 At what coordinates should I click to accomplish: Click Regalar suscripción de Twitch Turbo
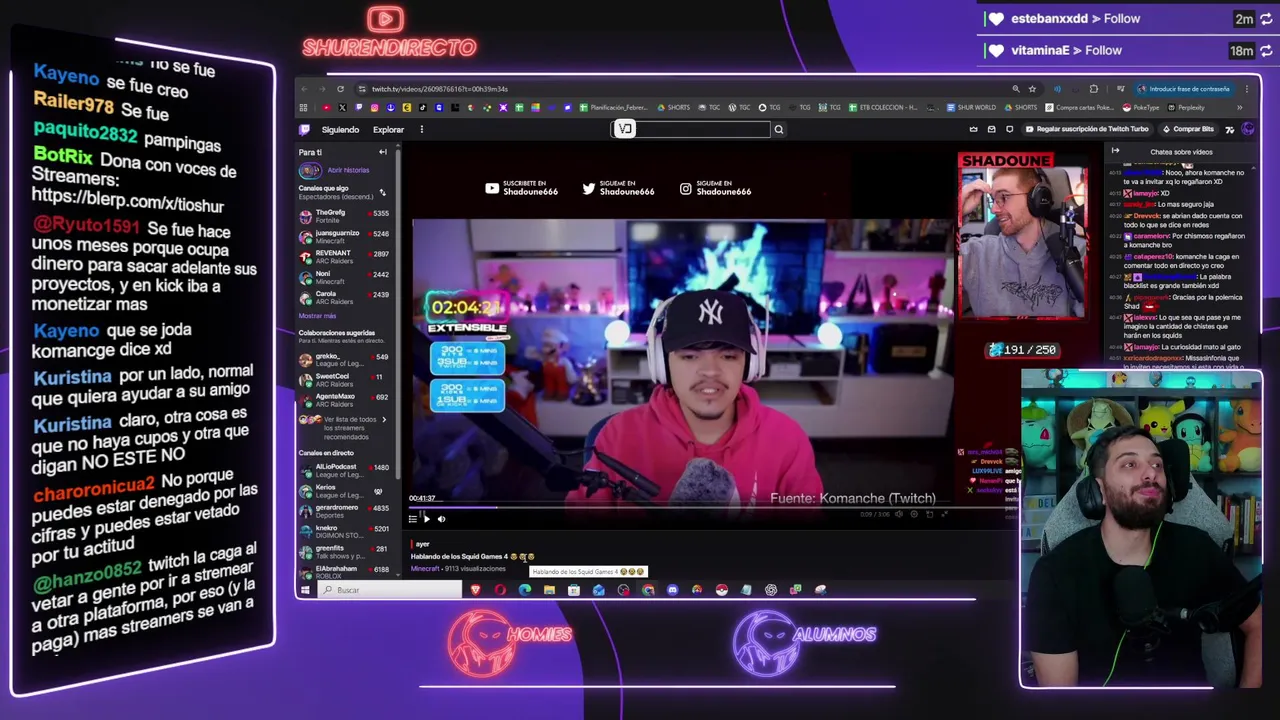point(1087,129)
